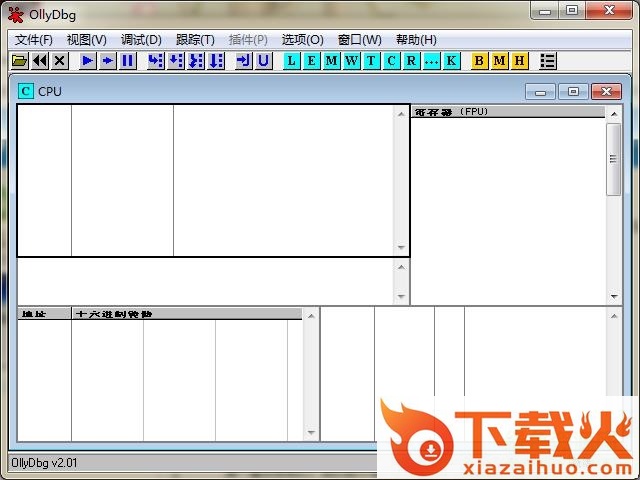This screenshot has height=480, width=640.
Task: Maximize the CPU child window
Action: [x=573, y=92]
